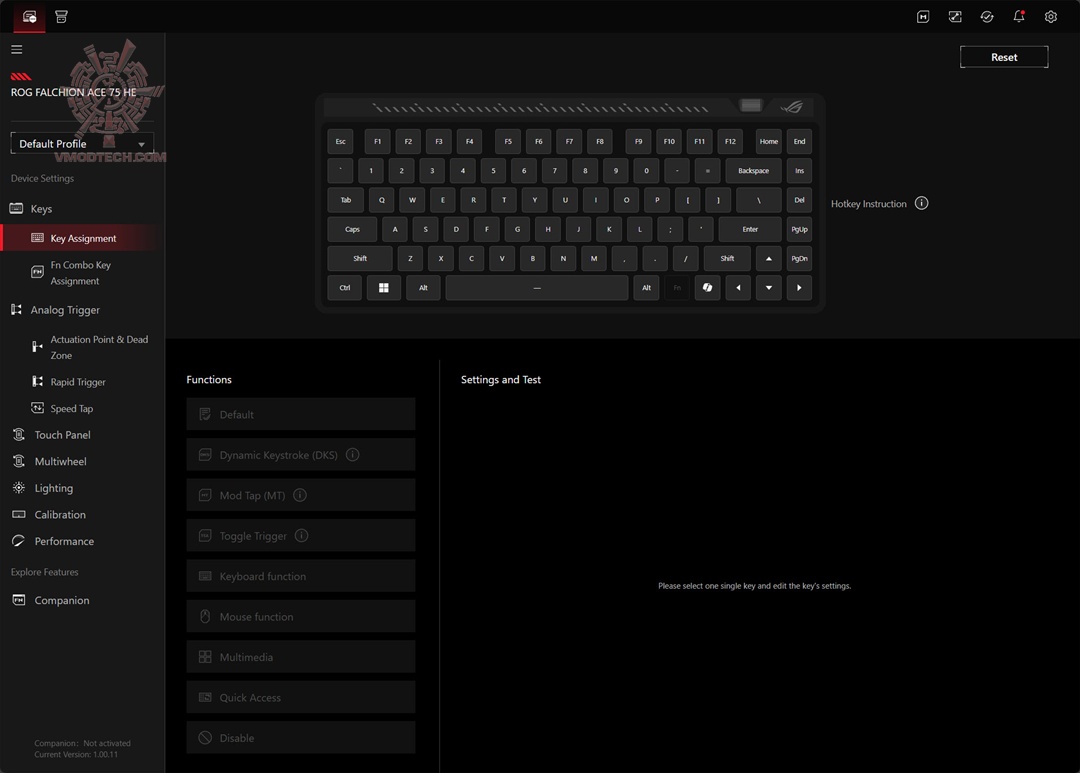
Task: Select the Esc key on keyboard
Action: coord(340,141)
